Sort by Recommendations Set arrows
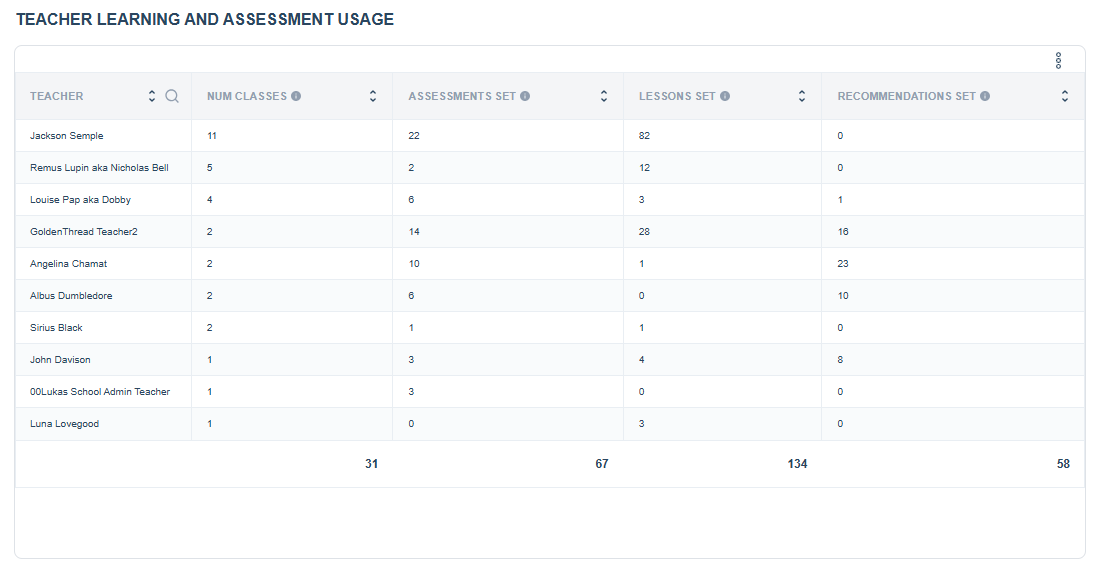The width and height of the screenshot is (1096, 568). pyautogui.click(x=1065, y=96)
